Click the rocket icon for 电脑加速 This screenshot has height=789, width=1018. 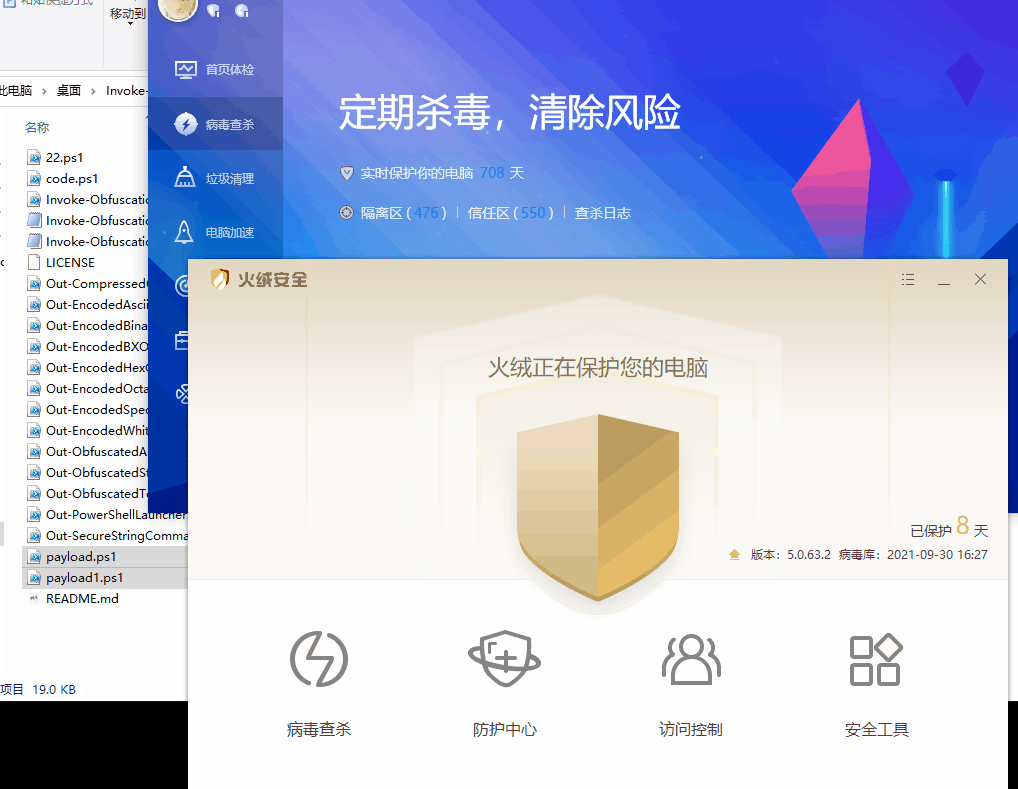(x=184, y=232)
